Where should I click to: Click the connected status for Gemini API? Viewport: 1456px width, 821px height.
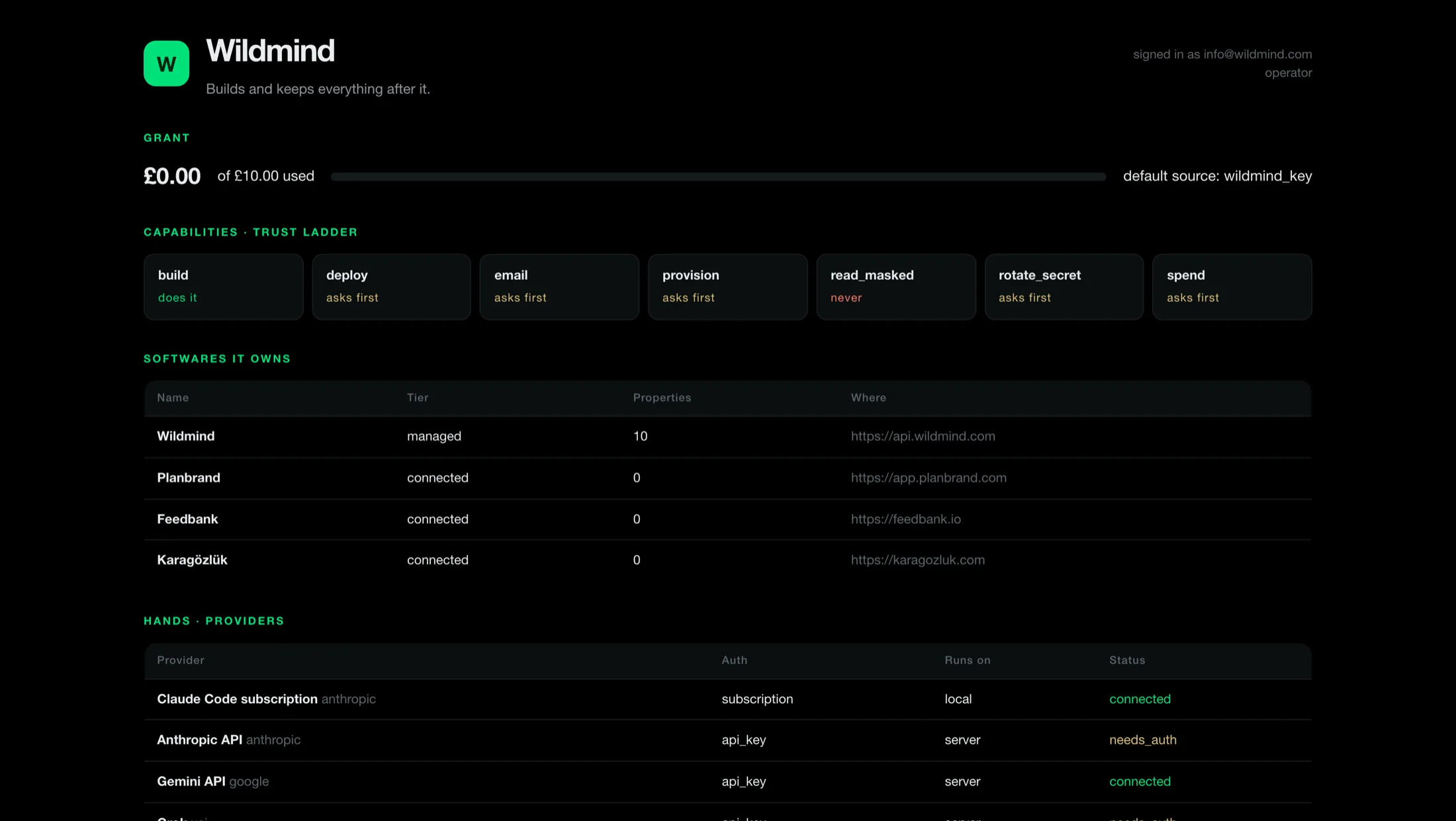pyautogui.click(x=1140, y=782)
